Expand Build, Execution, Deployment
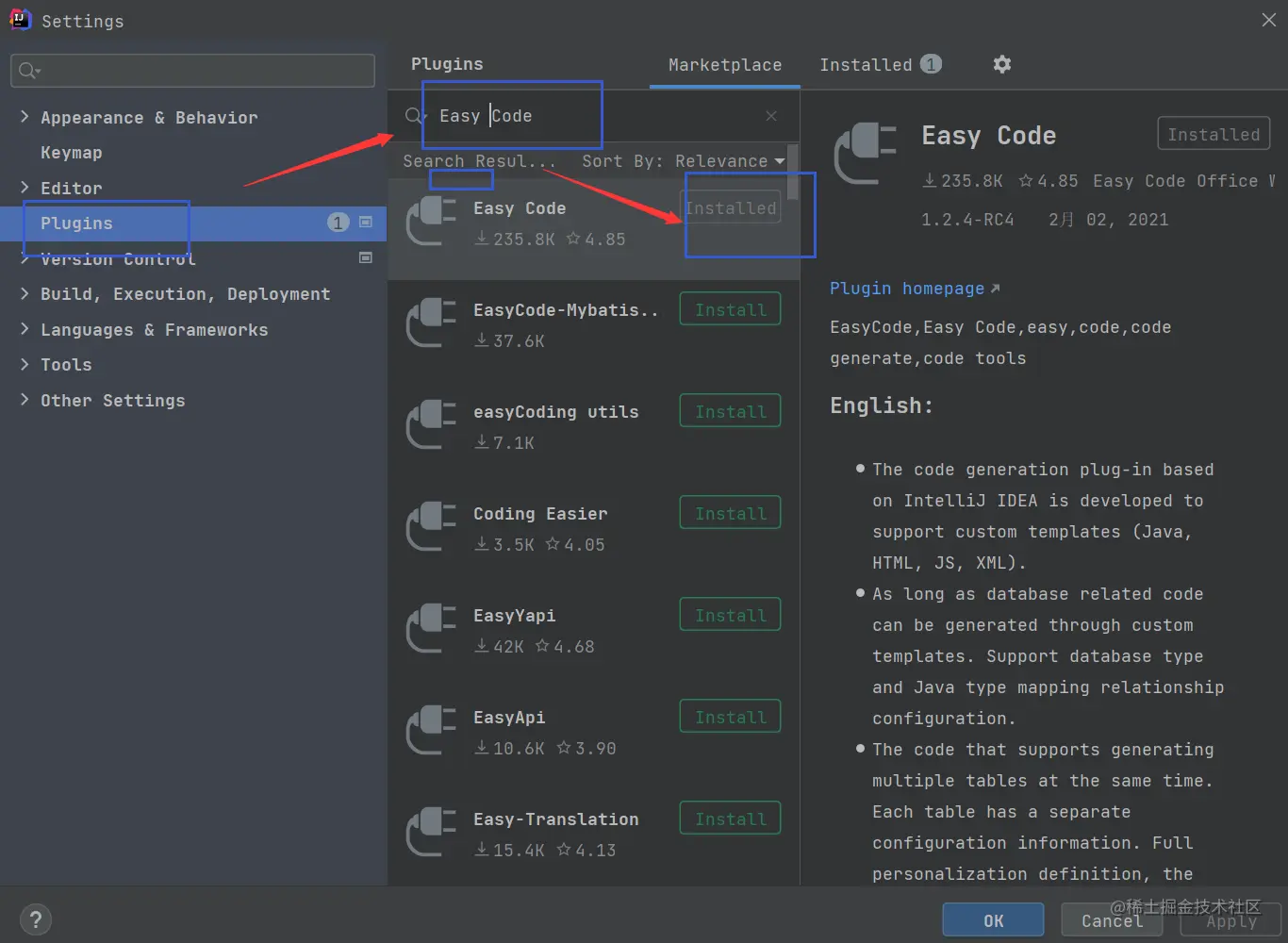 (25, 294)
